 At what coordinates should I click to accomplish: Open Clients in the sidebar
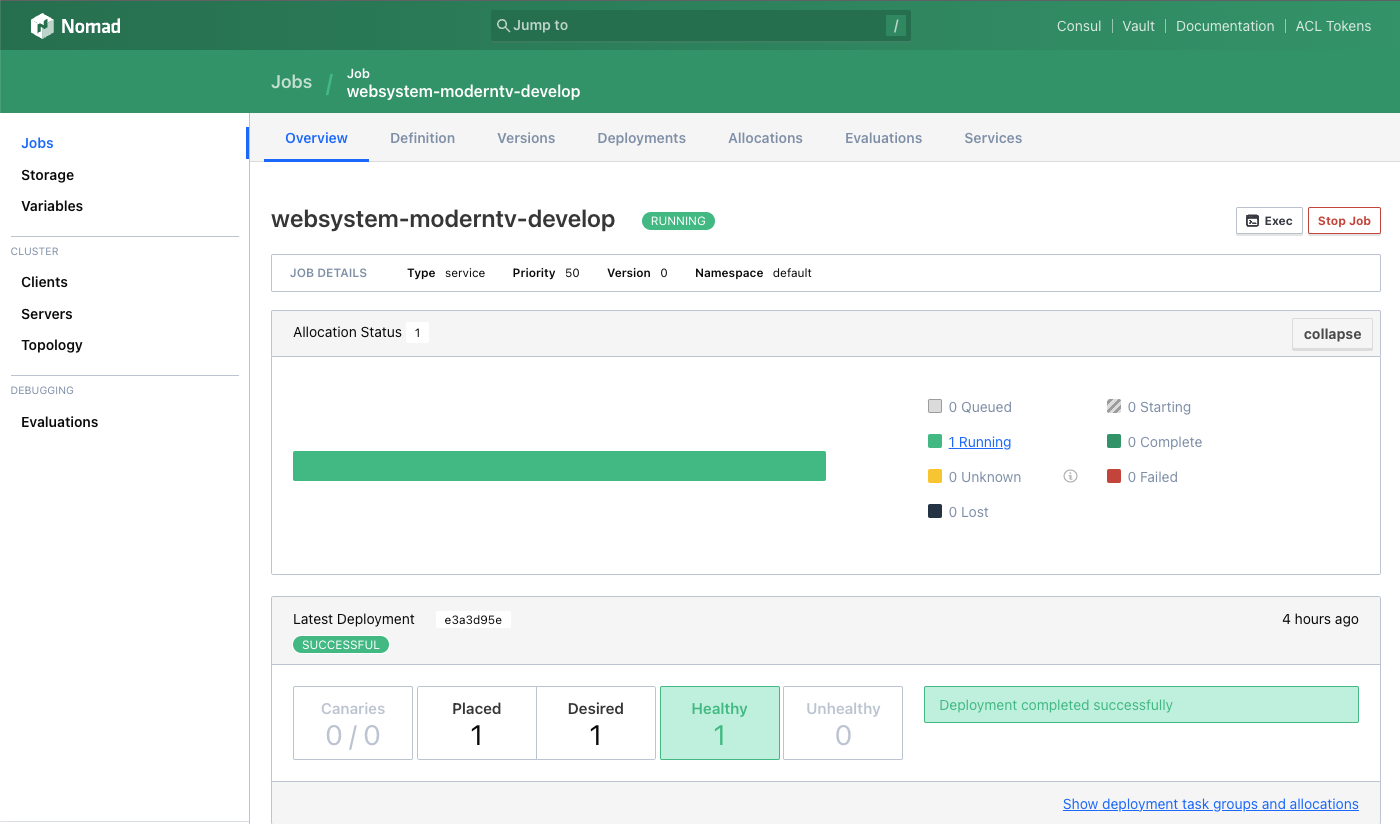pyautogui.click(x=44, y=282)
